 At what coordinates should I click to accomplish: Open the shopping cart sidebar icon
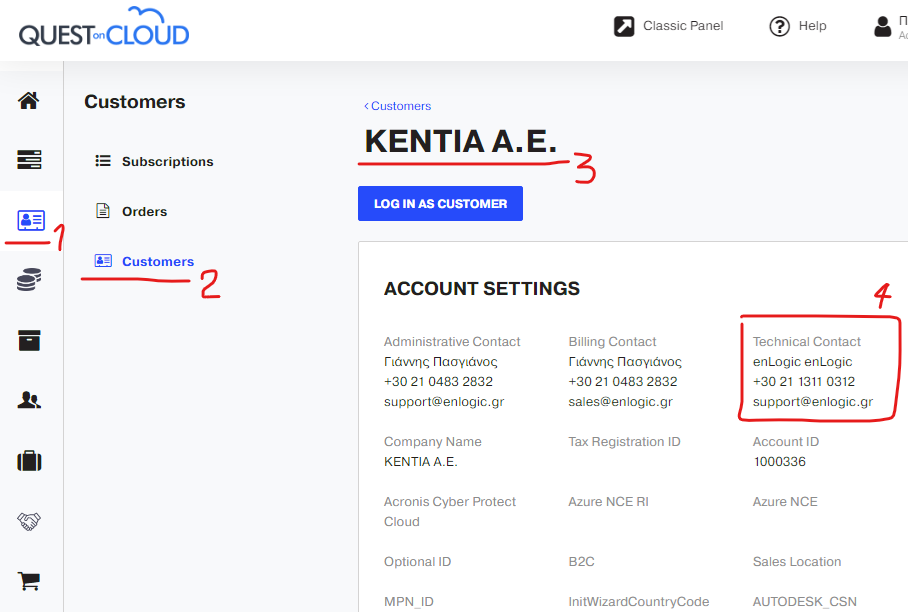click(29, 581)
